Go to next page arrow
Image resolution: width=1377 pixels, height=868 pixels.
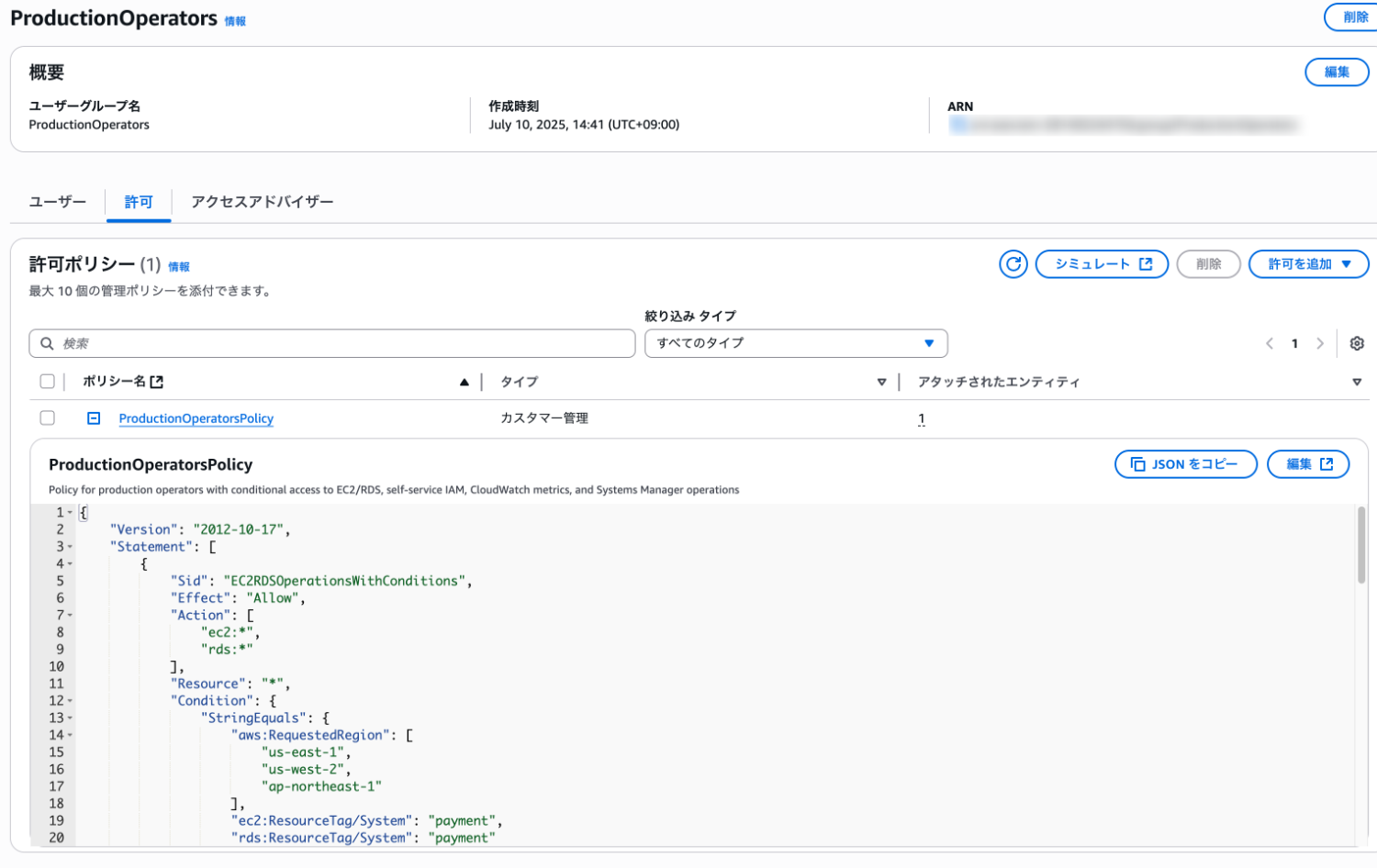click(1320, 343)
